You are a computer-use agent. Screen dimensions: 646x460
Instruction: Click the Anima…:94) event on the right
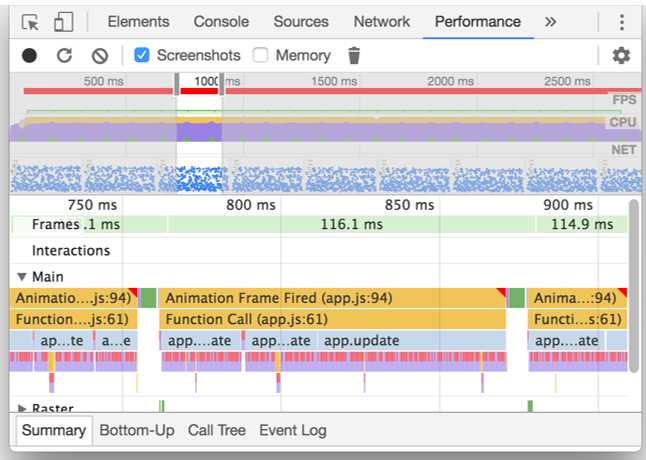[577, 298]
